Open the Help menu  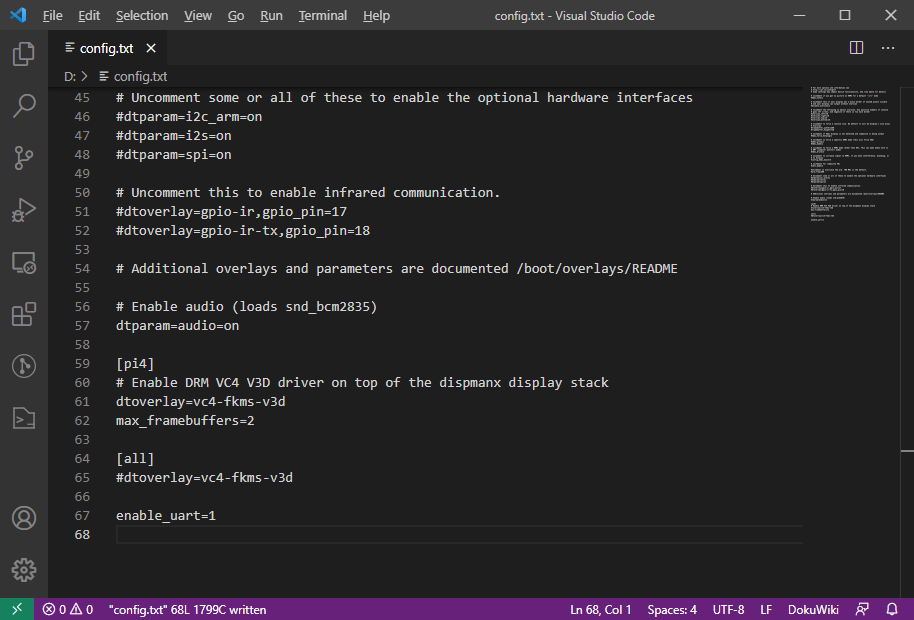pyautogui.click(x=376, y=16)
